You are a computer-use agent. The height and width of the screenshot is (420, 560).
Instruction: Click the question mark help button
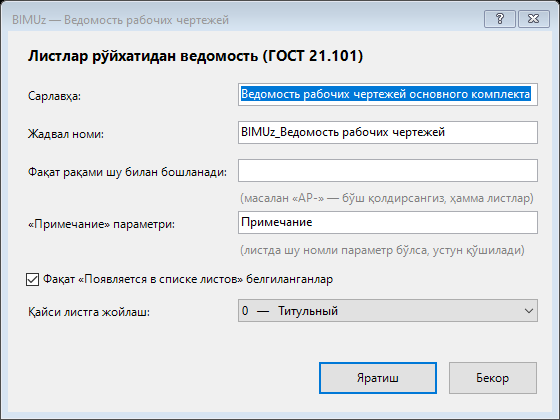500,19
